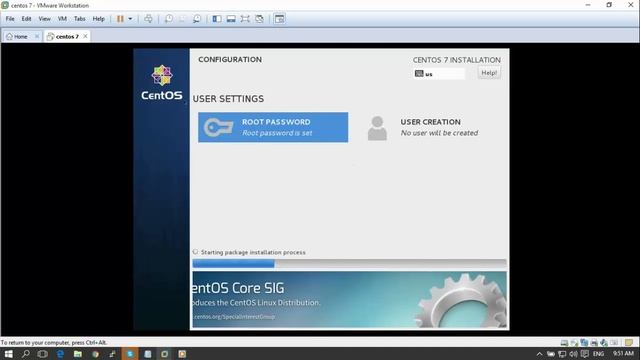Image resolution: width=640 pixels, height=360 pixels.
Task: Open the Windows Start menu
Action: coord(8,354)
